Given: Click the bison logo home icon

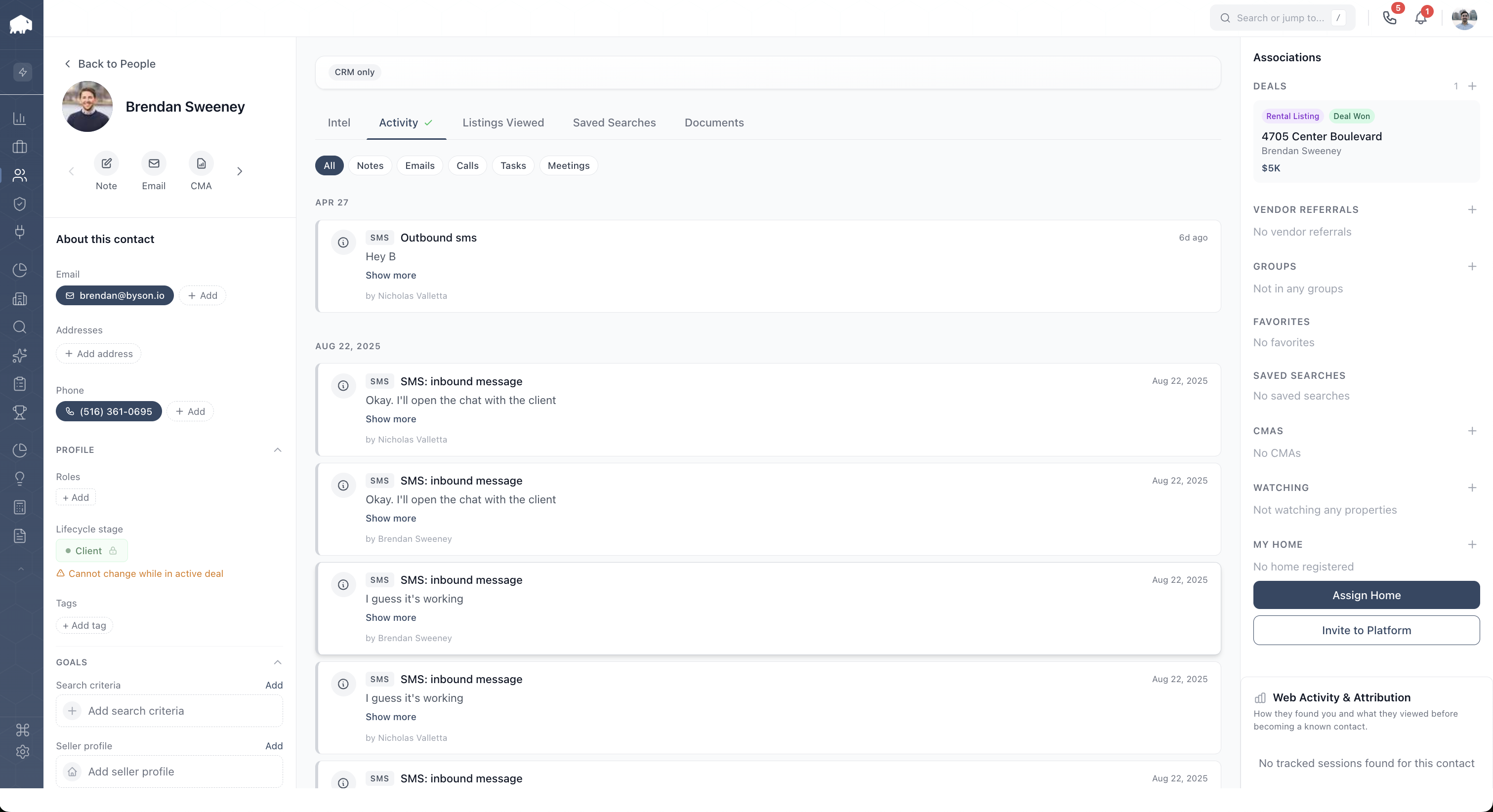Looking at the screenshot, I should pyautogui.click(x=21, y=24).
